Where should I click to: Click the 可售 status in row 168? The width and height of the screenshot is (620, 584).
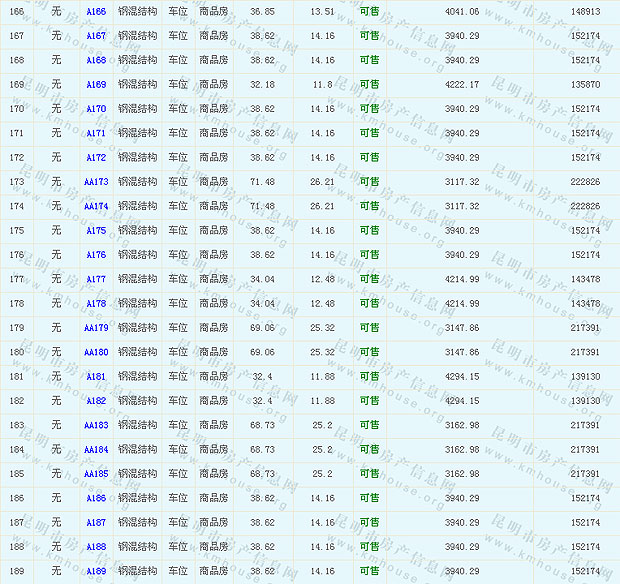click(369, 60)
